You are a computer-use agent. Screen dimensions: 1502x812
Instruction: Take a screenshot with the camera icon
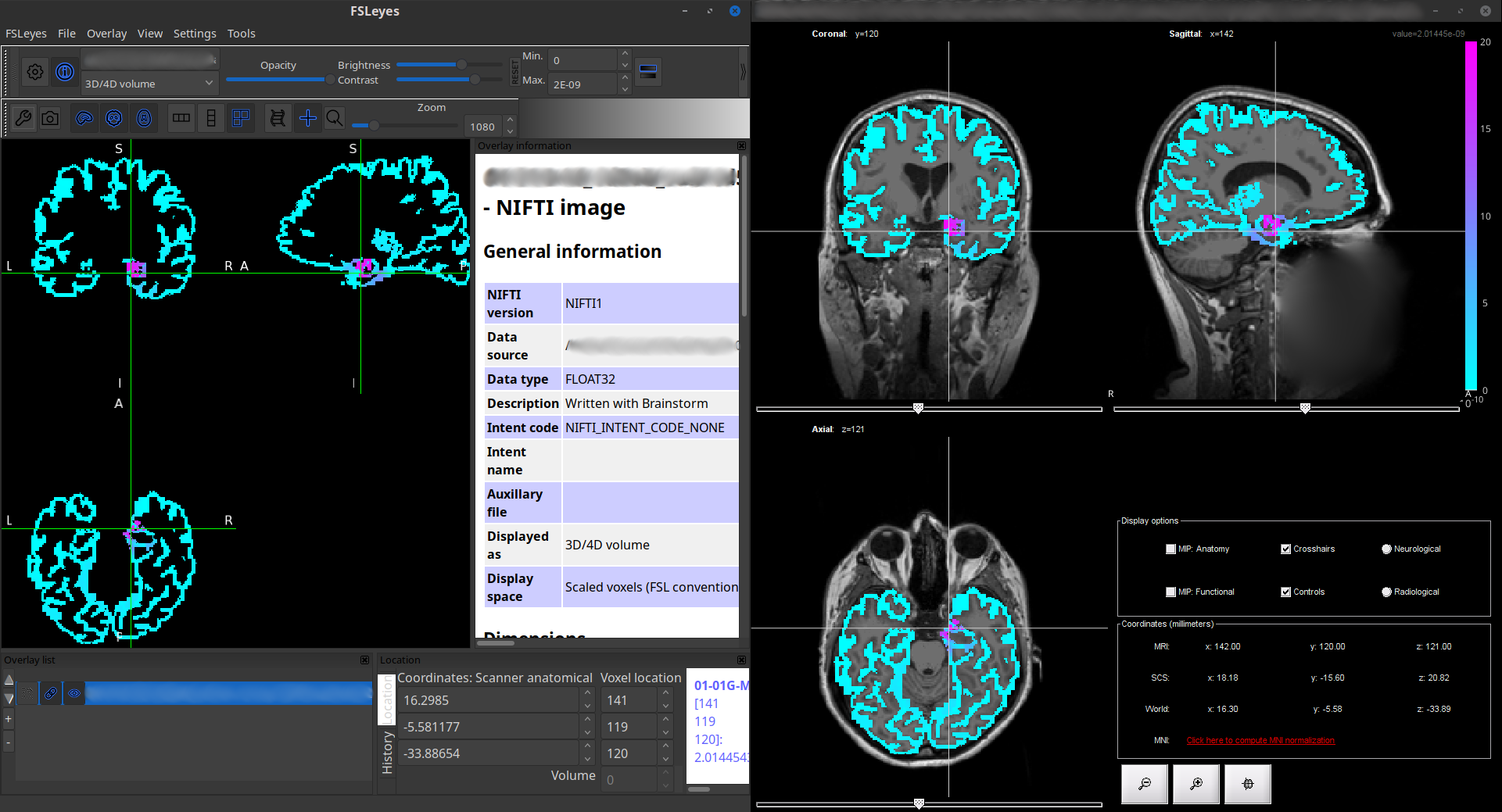tap(50, 118)
